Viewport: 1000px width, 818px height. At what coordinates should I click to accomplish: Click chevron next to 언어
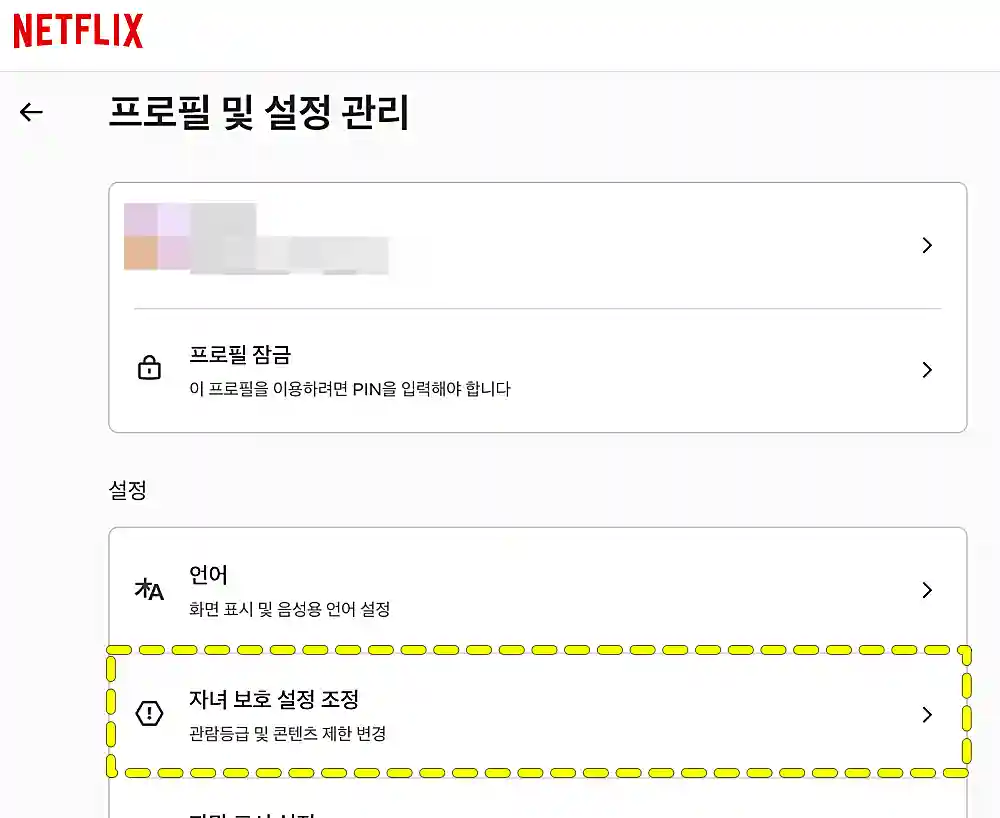pyautogui.click(x=925, y=591)
